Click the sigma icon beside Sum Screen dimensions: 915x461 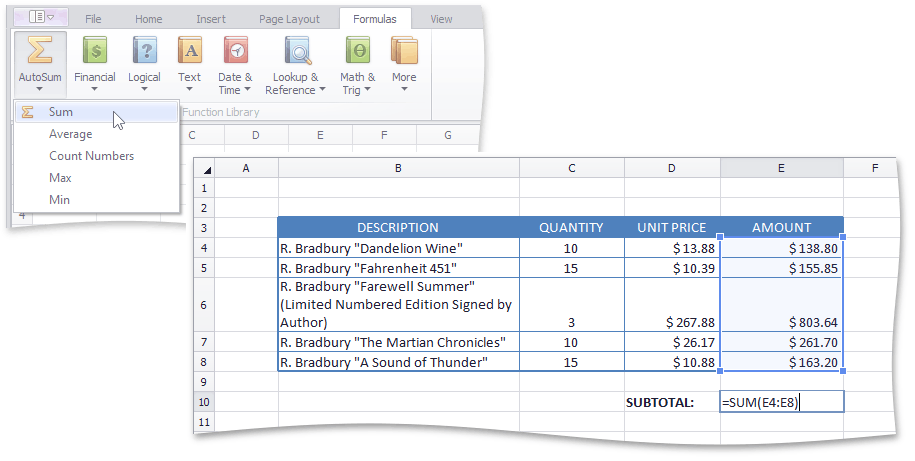coord(27,111)
